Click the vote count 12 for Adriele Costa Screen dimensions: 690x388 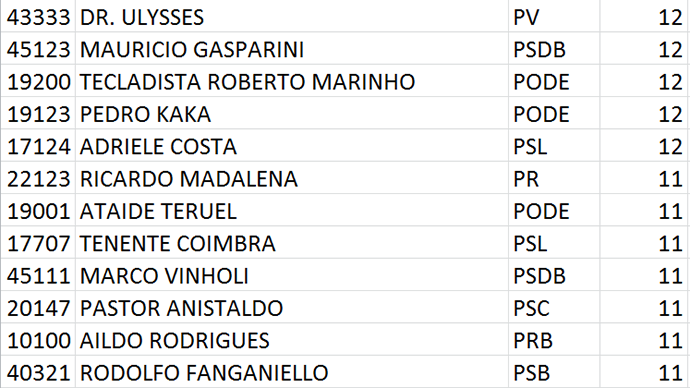pyautogui.click(x=644, y=146)
